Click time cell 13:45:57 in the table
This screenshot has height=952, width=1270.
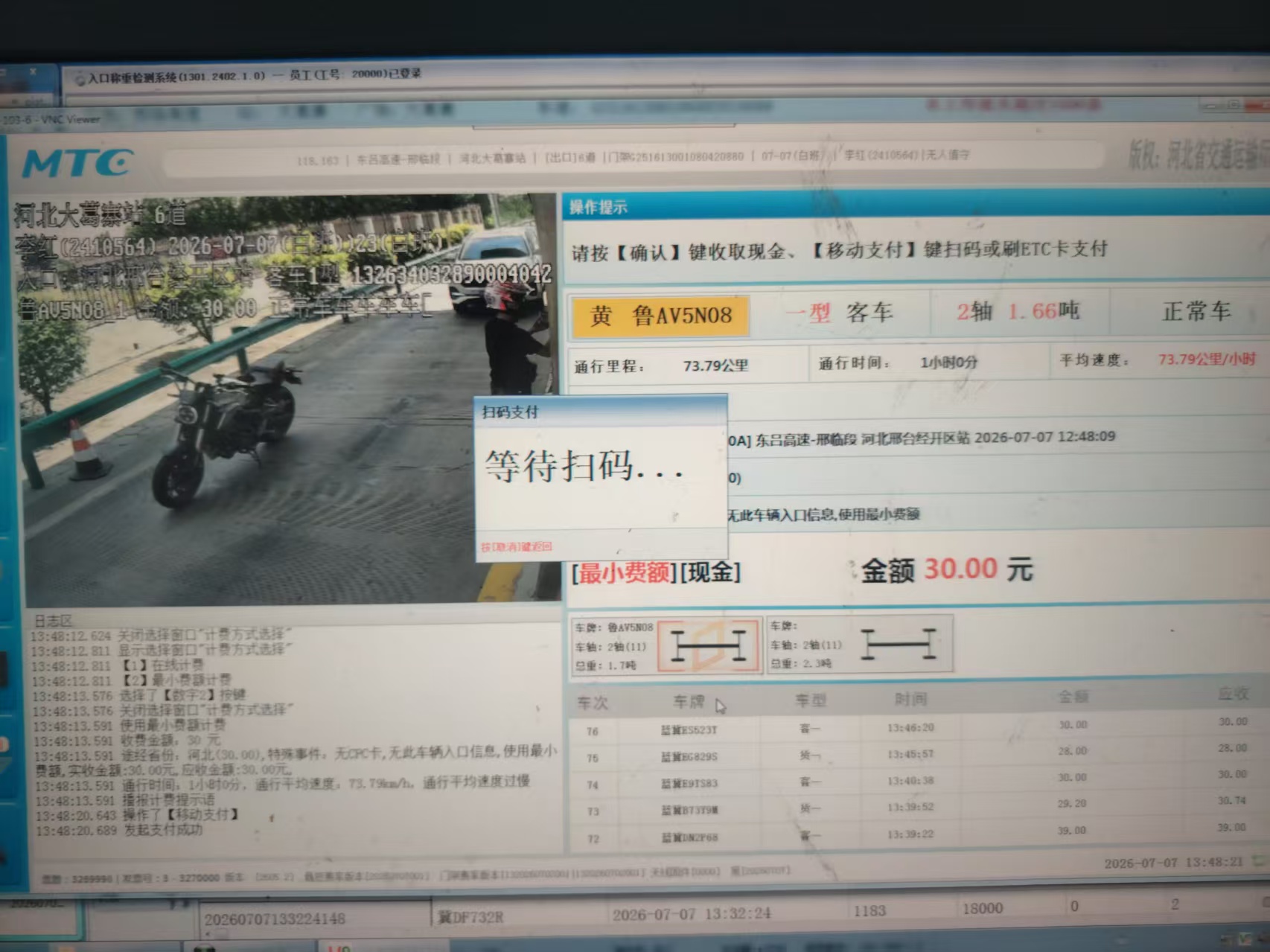click(910, 754)
